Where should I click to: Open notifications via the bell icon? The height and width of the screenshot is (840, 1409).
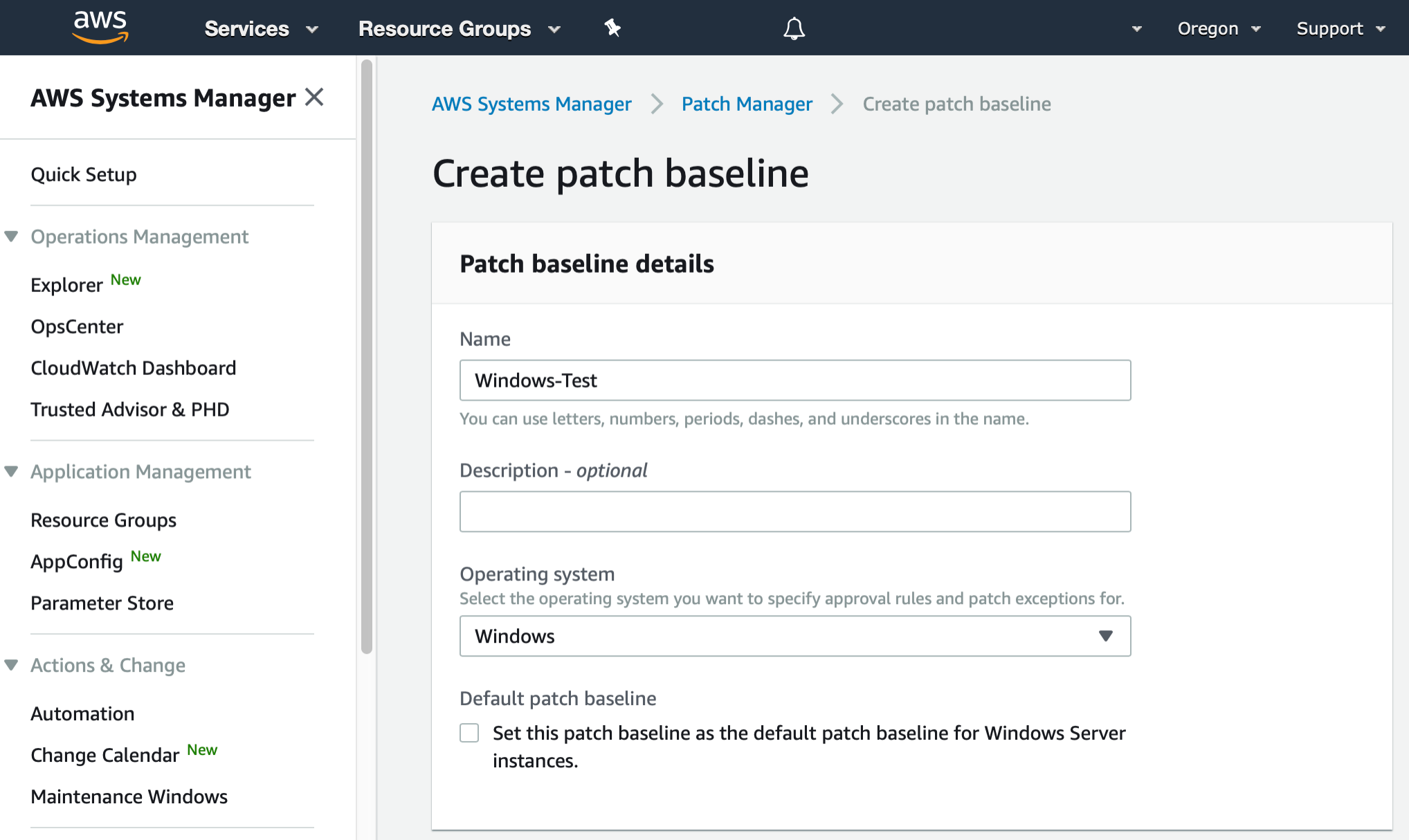794,28
